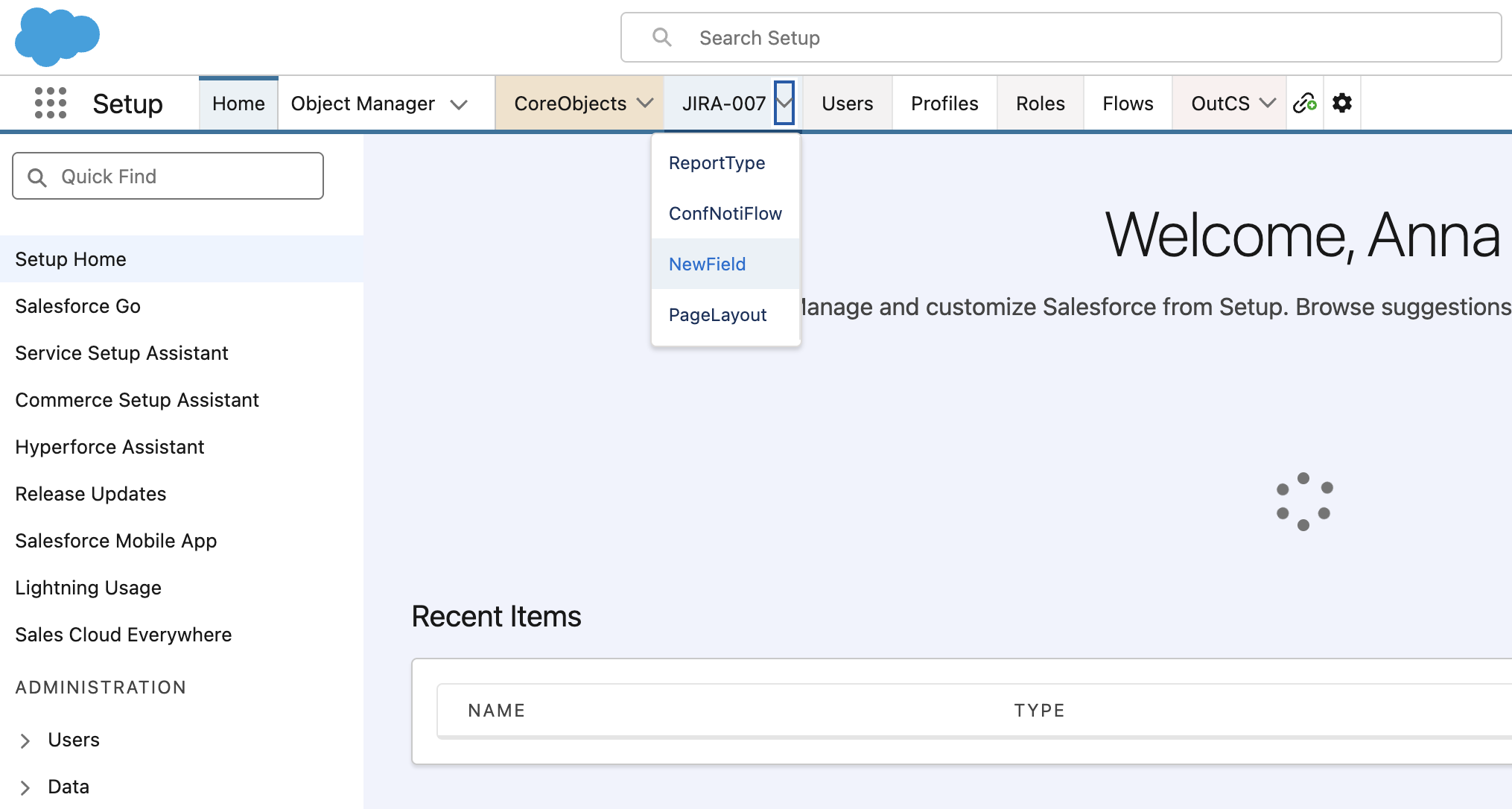Expand the OutCS dropdown chevron
The width and height of the screenshot is (1512, 809).
coord(1267,103)
